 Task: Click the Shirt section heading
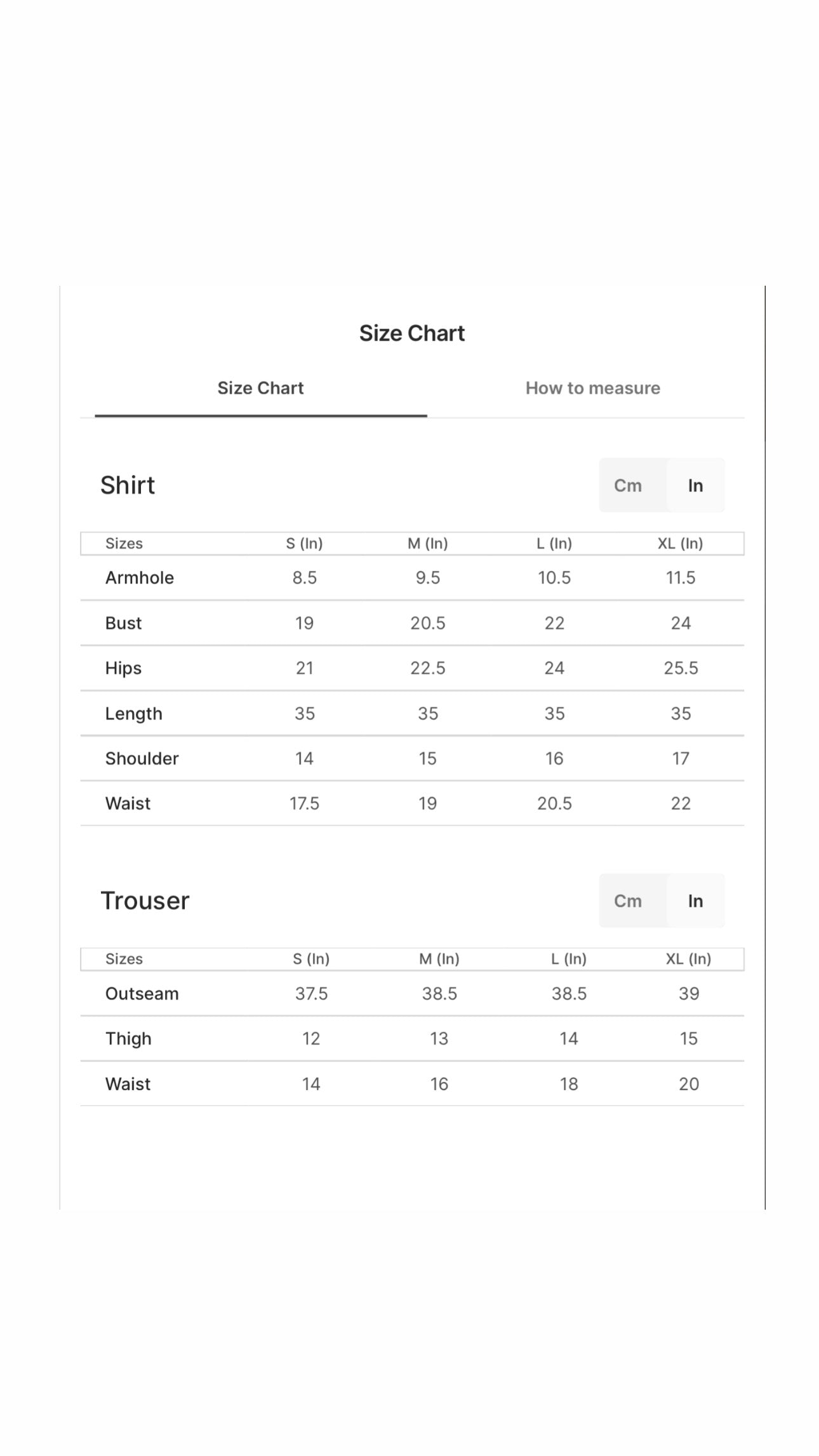click(x=128, y=485)
